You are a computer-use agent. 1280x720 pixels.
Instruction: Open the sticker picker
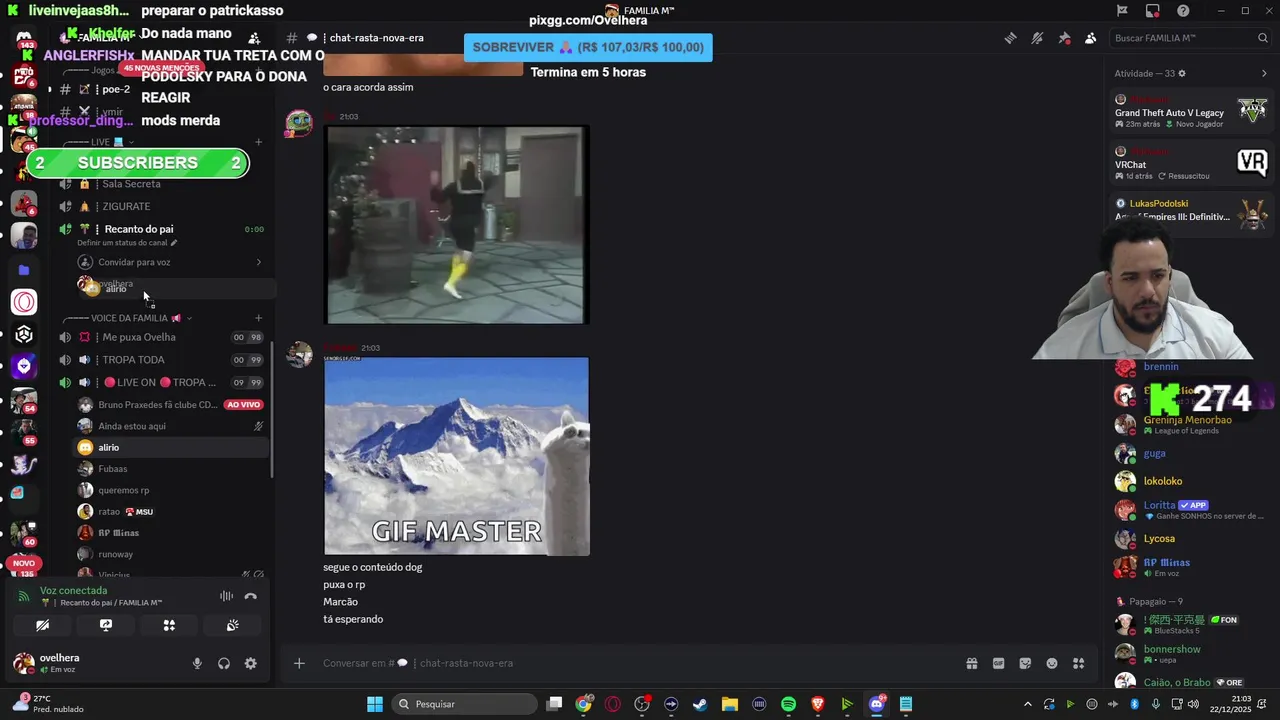pos(1025,663)
